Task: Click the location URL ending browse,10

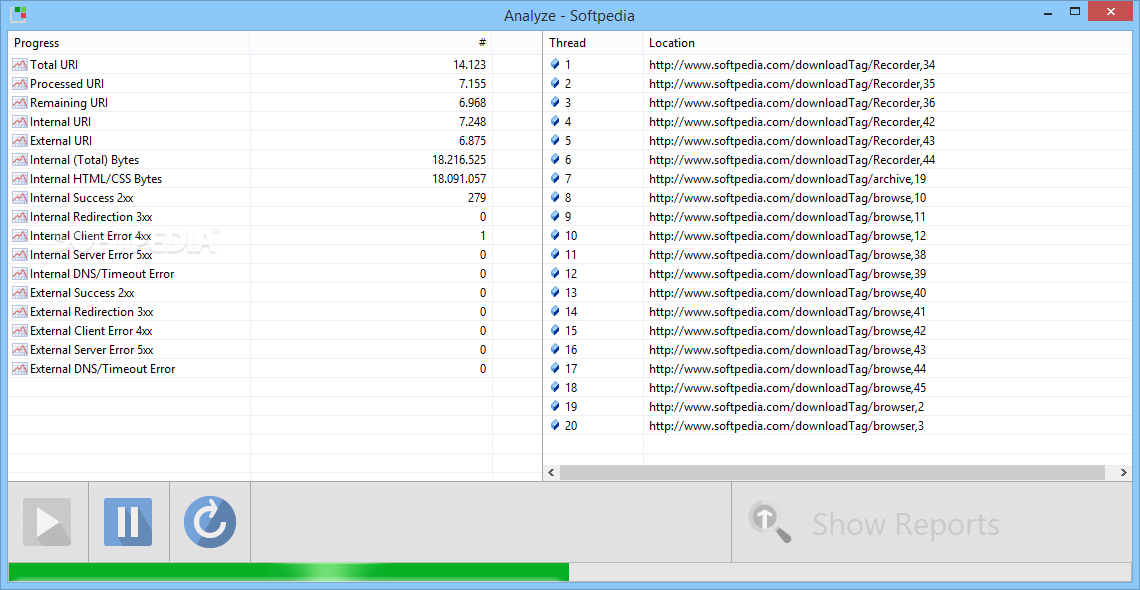Action: coord(787,198)
